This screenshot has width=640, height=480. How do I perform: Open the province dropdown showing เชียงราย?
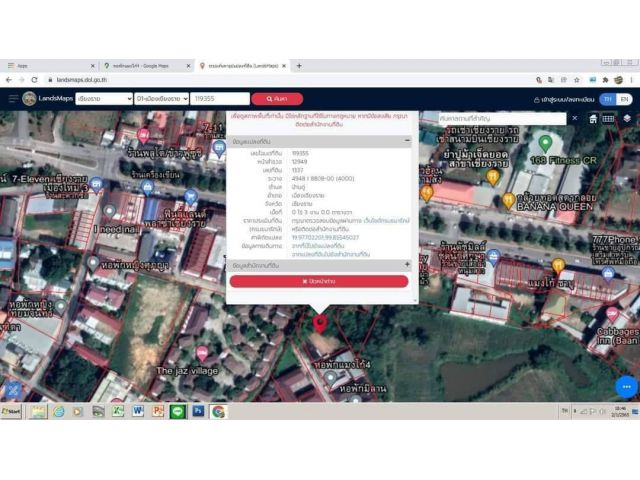(104, 99)
